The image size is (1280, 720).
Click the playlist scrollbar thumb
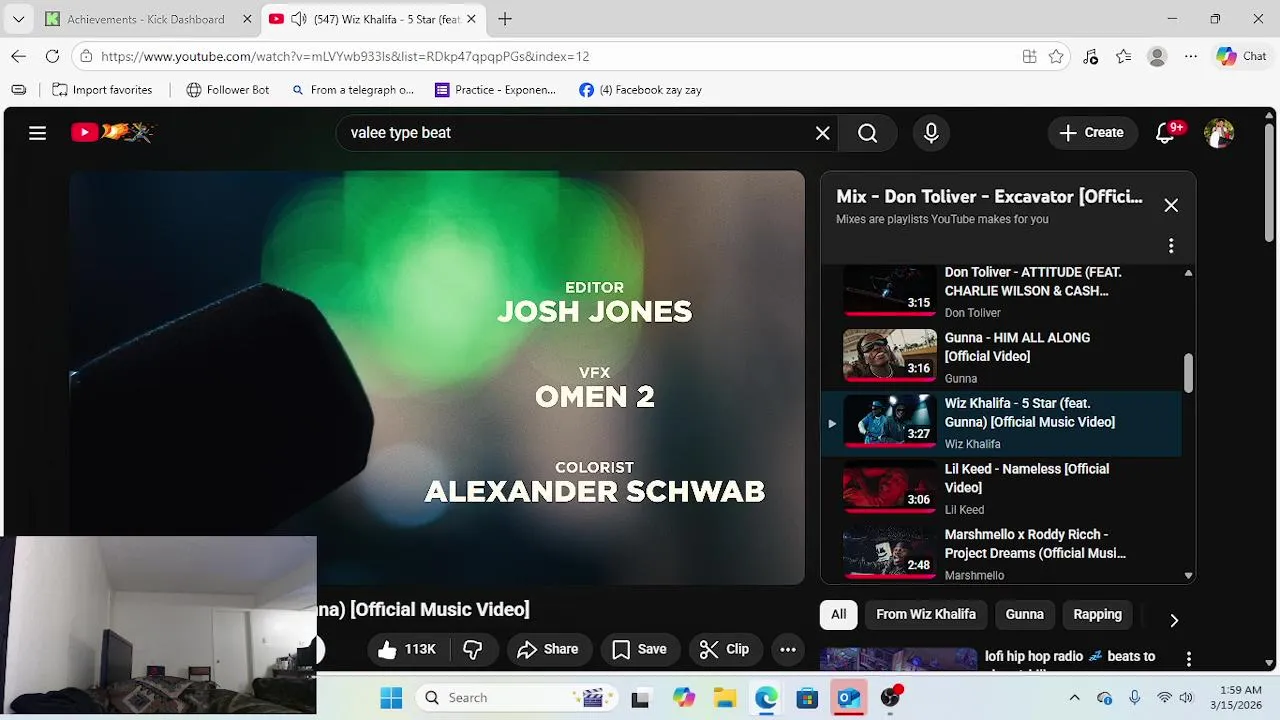click(x=1188, y=373)
